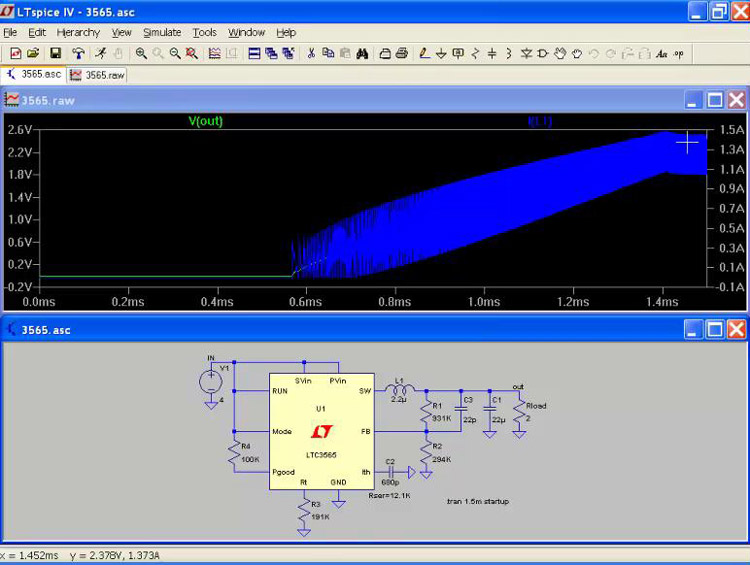
Task: Click the V1 voltage source symbol
Action: coord(211,383)
